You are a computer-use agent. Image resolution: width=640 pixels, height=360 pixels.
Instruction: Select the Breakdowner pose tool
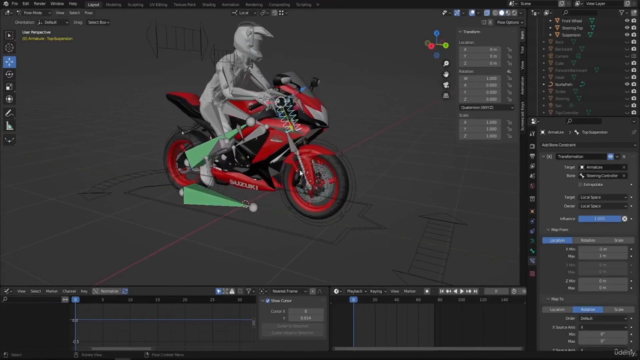[x=9, y=140]
